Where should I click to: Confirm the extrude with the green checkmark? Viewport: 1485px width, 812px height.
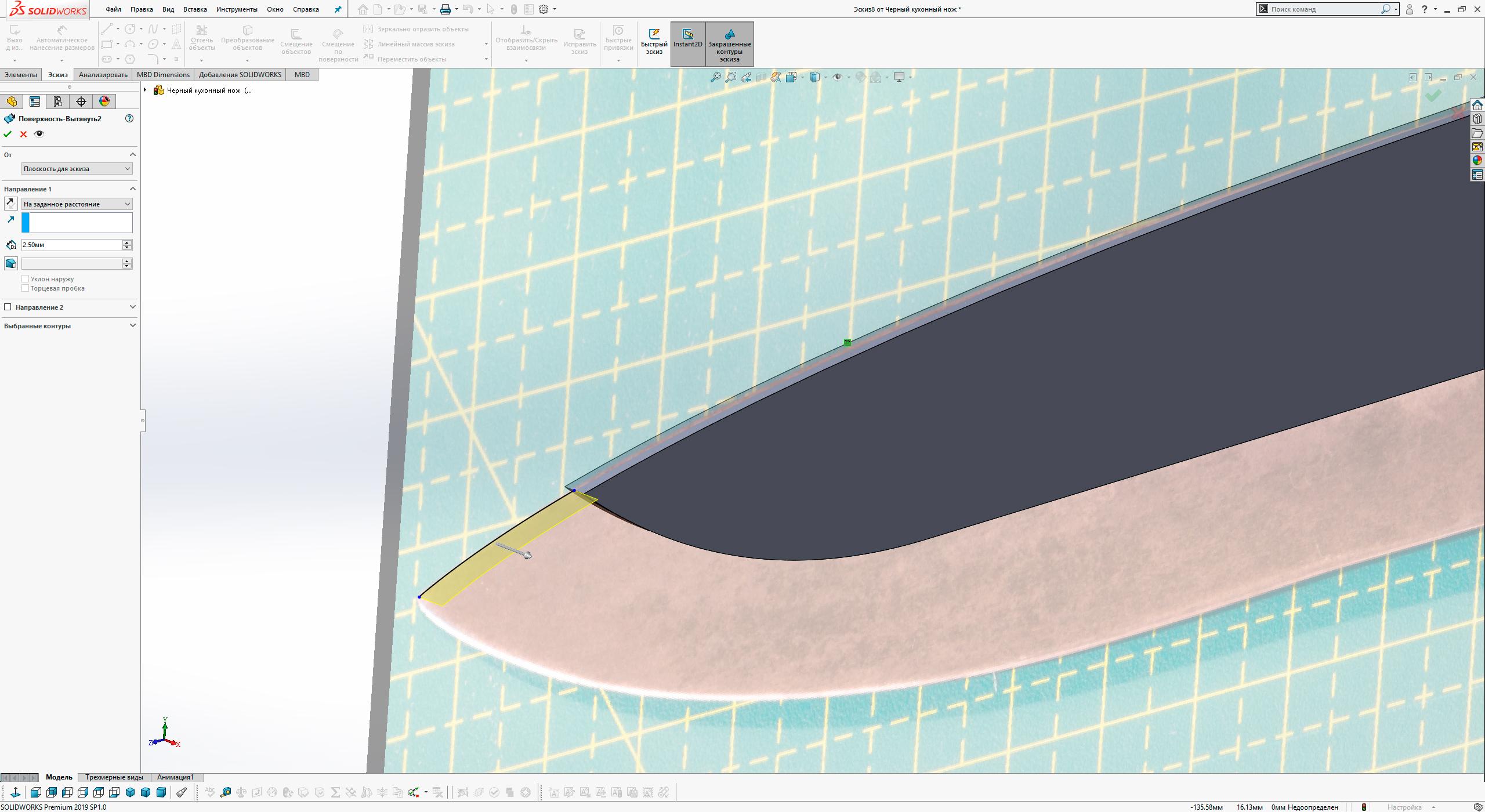[8, 133]
